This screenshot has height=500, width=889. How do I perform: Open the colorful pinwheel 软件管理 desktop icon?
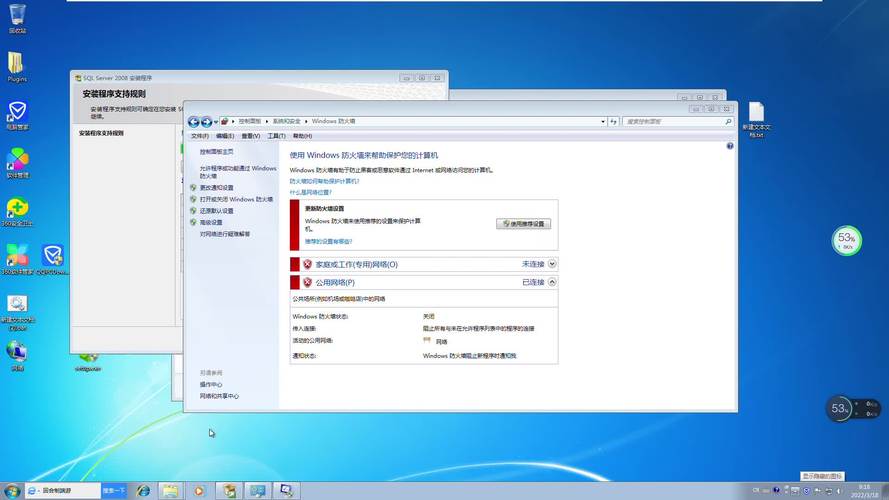click(x=18, y=163)
